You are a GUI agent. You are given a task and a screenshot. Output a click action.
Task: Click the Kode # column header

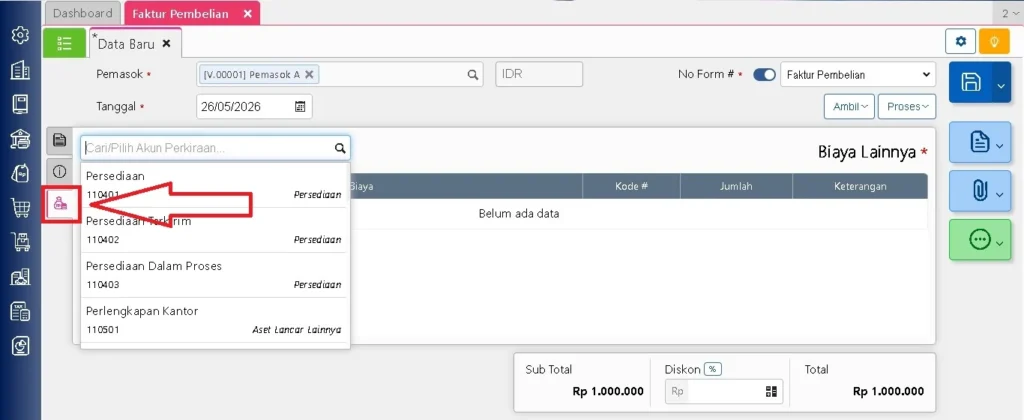[x=631, y=186]
